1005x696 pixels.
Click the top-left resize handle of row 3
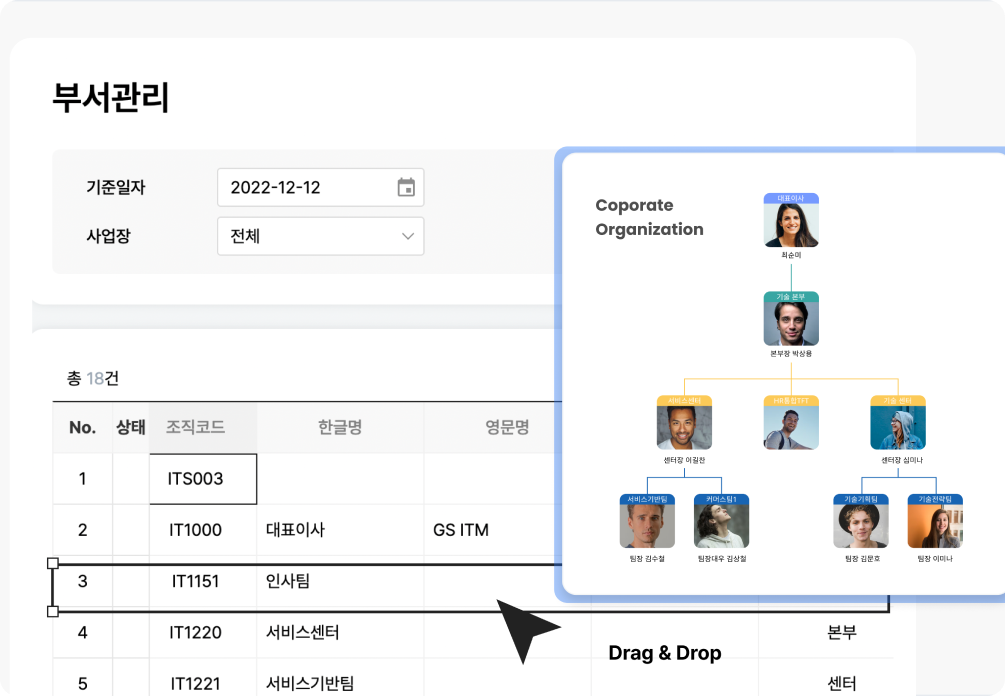tap(53, 564)
